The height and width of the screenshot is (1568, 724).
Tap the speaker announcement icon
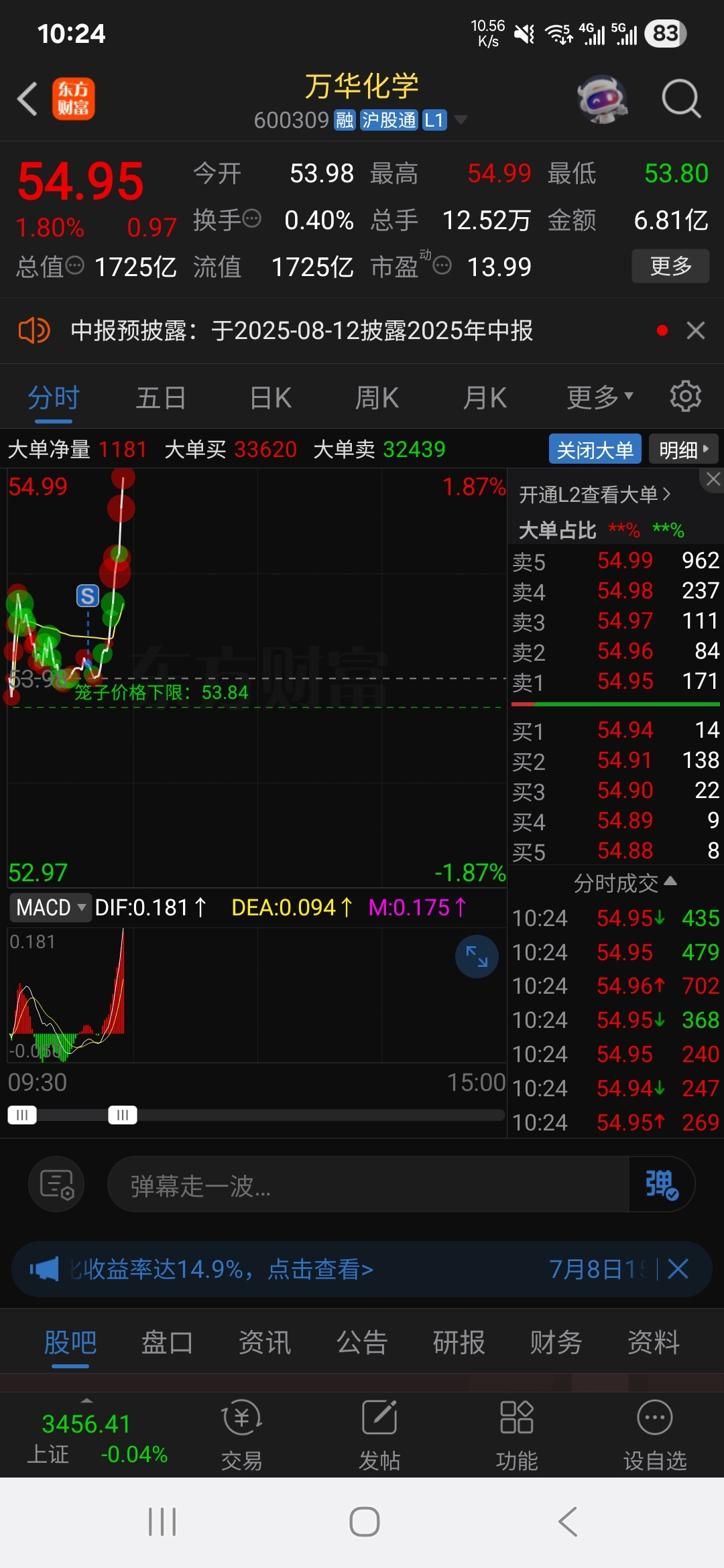(x=34, y=330)
